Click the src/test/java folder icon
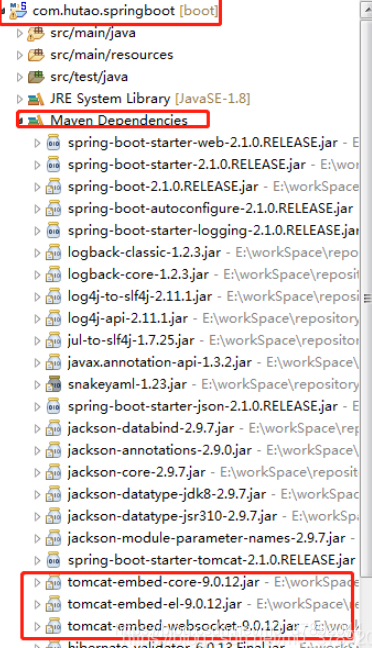This screenshot has width=372, height=648. tap(36, 77)
